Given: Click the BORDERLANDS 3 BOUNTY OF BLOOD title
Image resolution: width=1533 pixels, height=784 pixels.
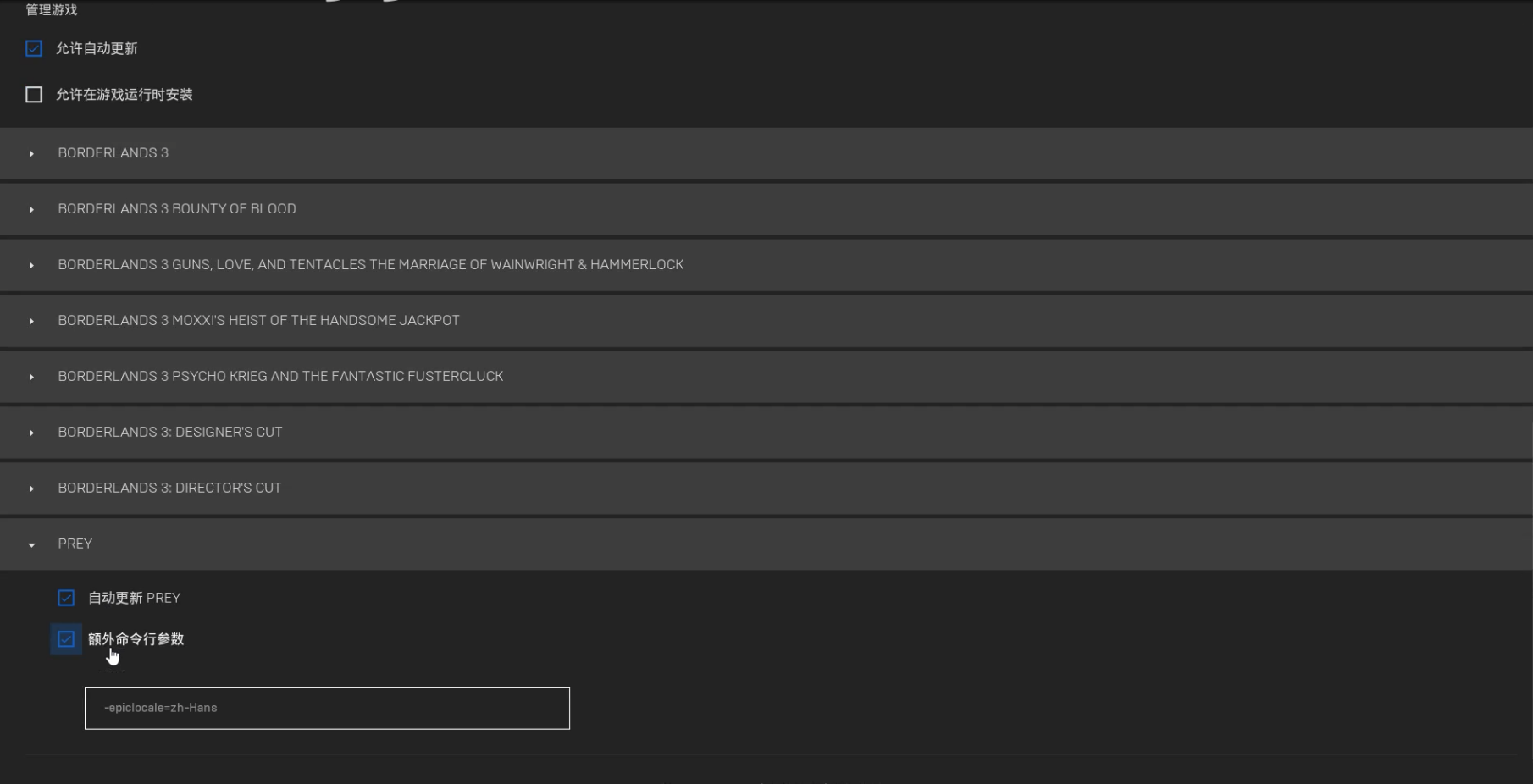Looking at the screenshot, I should [x=177, y=208].
